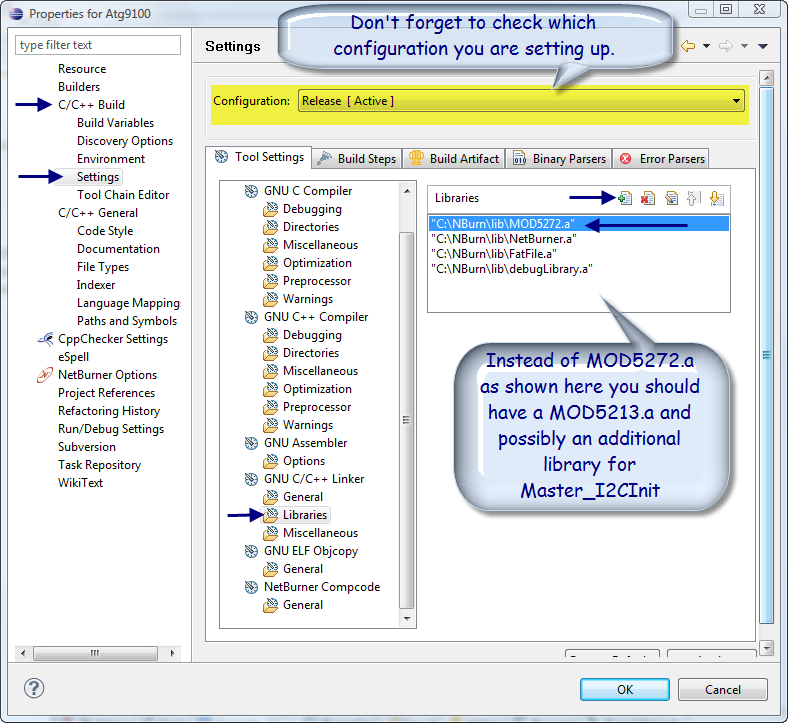
Task: Click the GNU ELF Objcopy tool icon
Action: coord(251,551)
